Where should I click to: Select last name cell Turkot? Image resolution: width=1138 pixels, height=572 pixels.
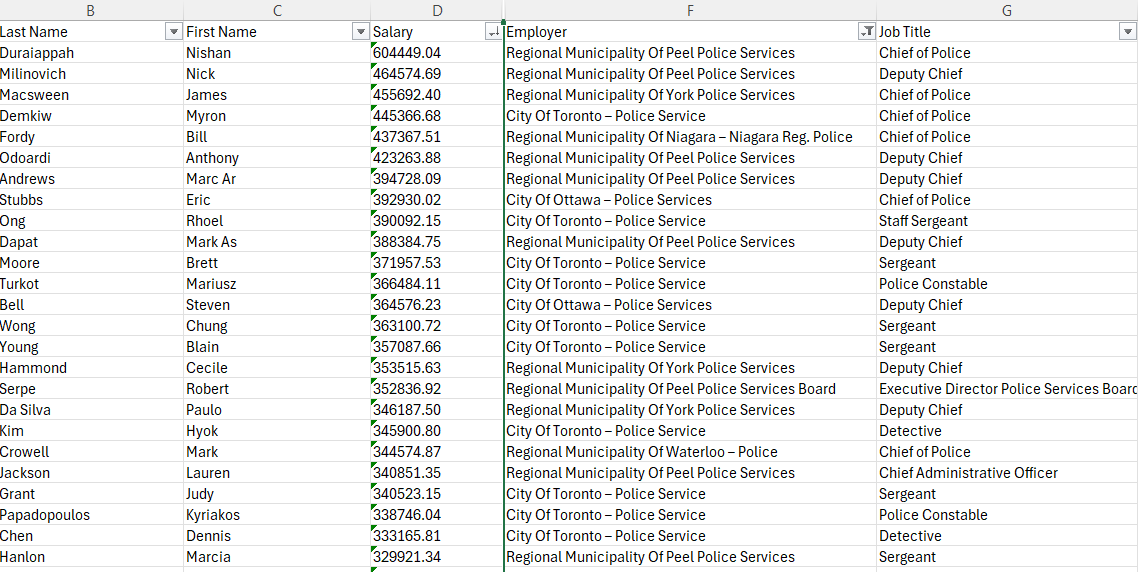[x=91, y=284]
